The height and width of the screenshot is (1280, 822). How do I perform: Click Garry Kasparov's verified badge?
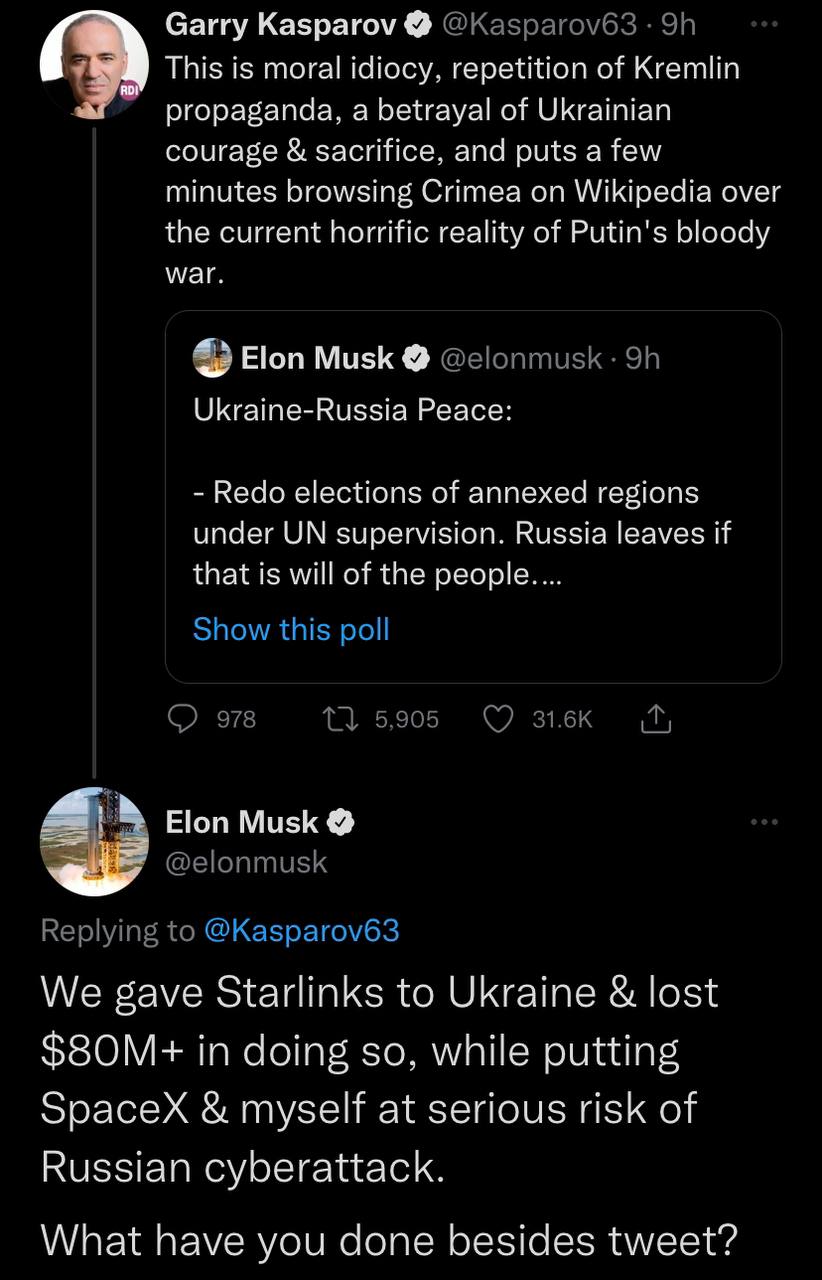click(x=417, y=25)
